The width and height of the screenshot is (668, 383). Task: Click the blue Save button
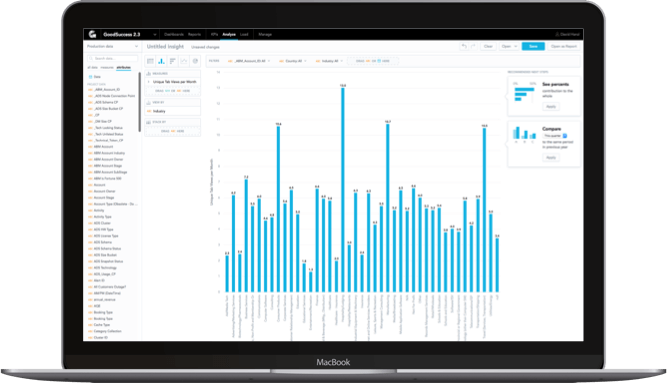tap(533, 46)
